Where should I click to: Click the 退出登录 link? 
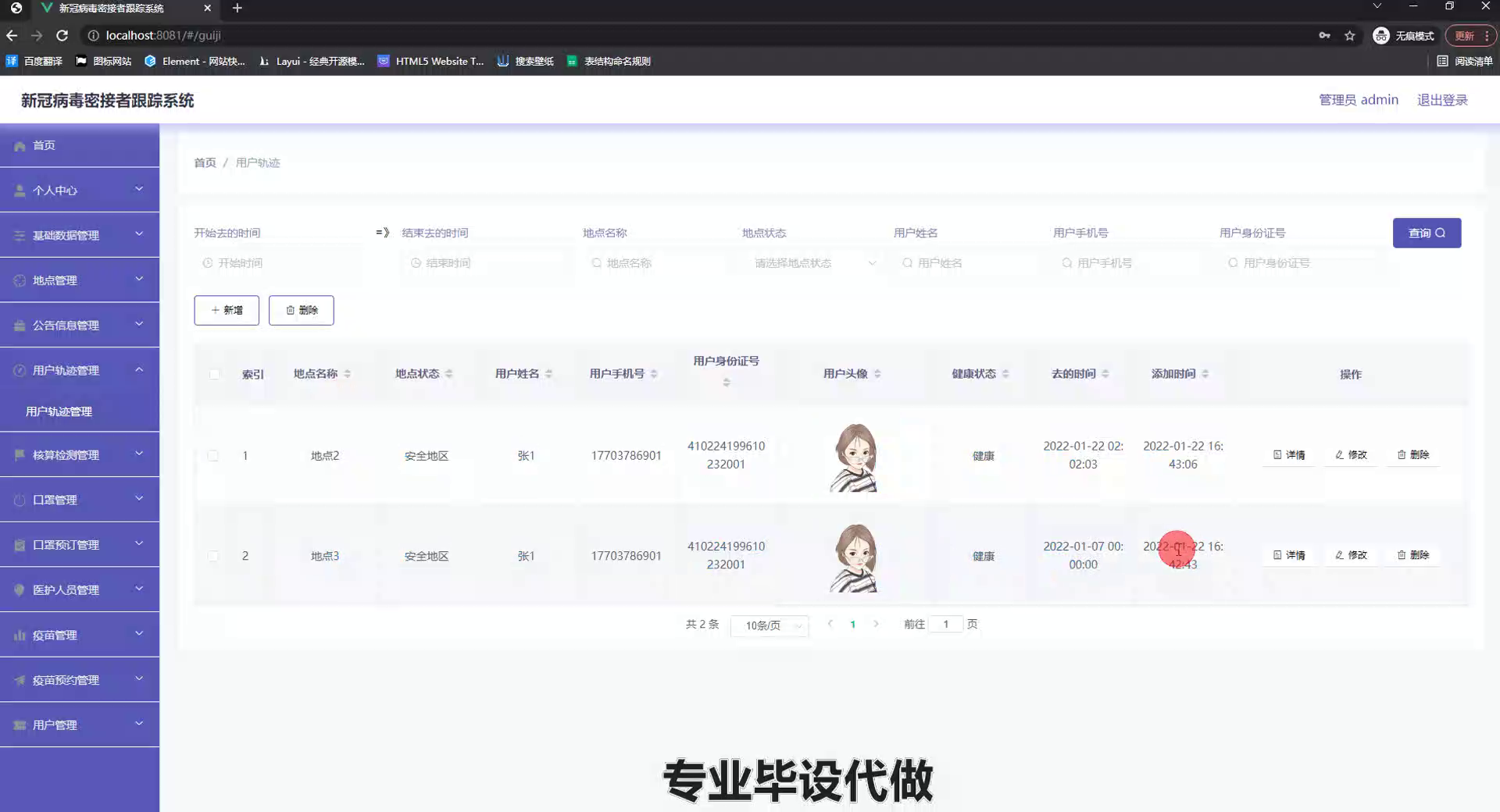click(1442, 100)
